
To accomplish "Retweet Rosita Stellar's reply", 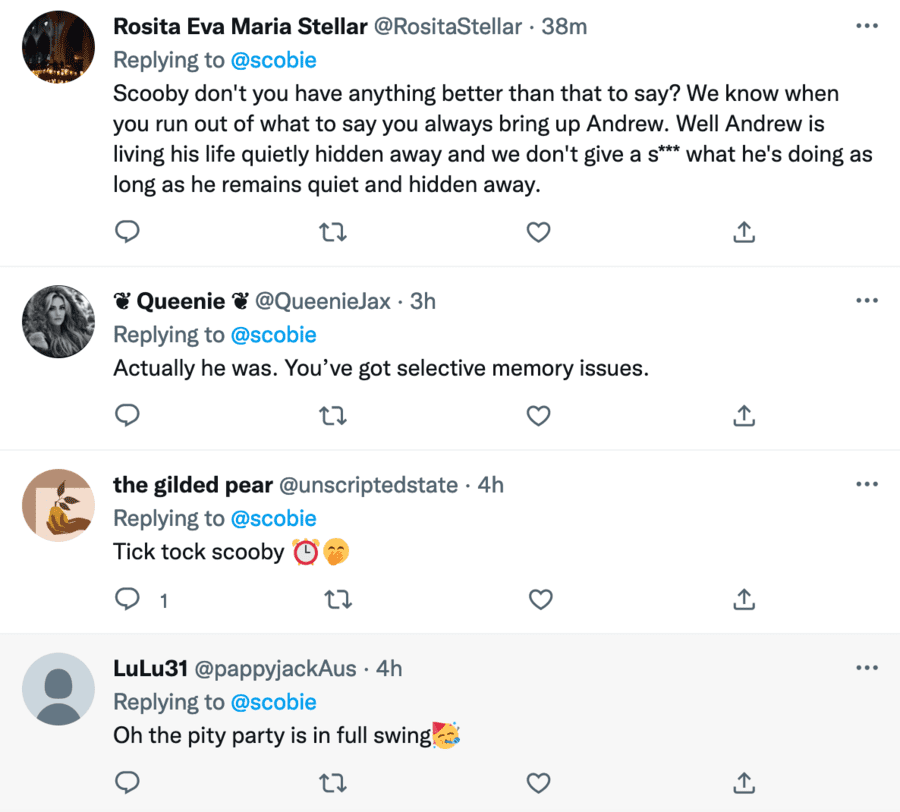I will pos(333,232).
